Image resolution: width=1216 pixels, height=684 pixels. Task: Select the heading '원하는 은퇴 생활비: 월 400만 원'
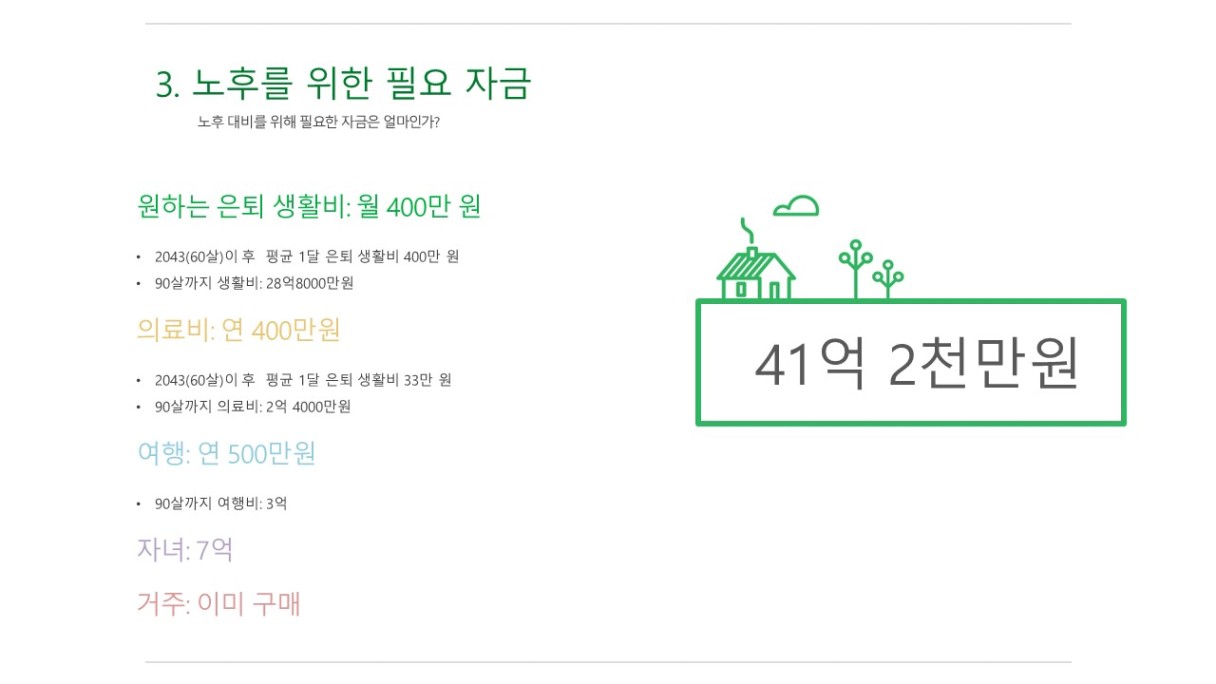pyautogui.click(x=309, y=207)
